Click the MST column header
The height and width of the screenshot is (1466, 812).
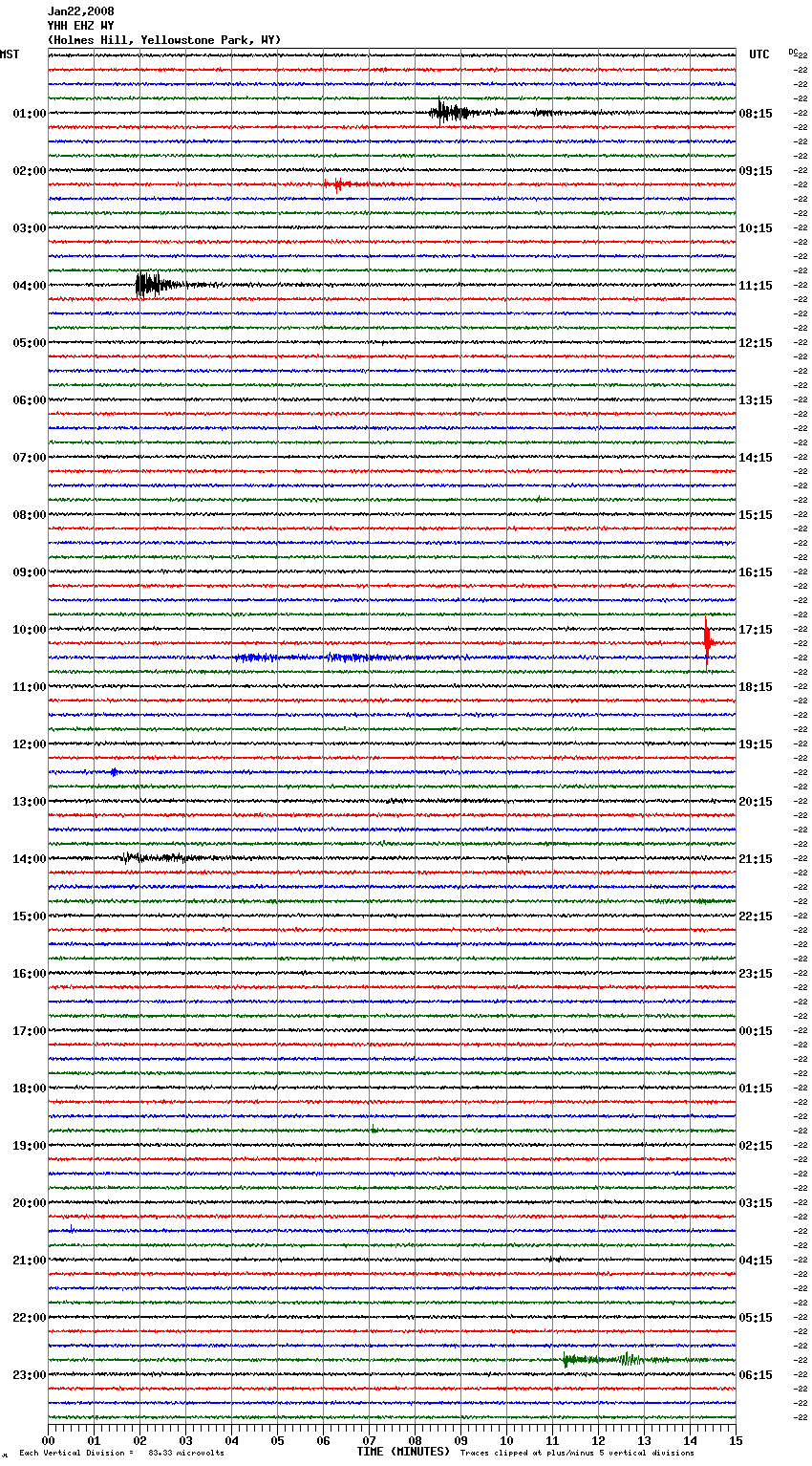(x=10, y=54)
